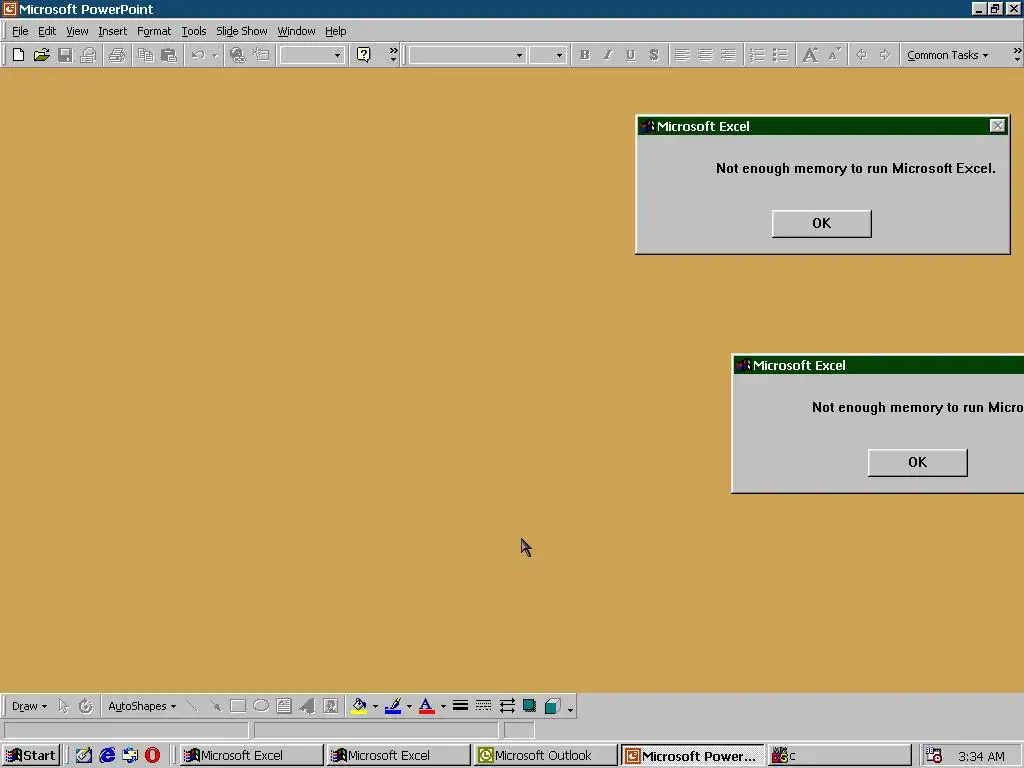Open the Windows Start button

[x=31, y=756]
